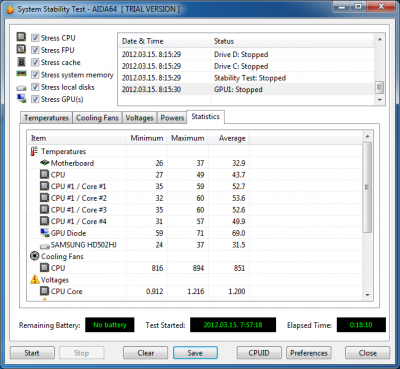Open the Cooling Fans tab

(97, 118)
